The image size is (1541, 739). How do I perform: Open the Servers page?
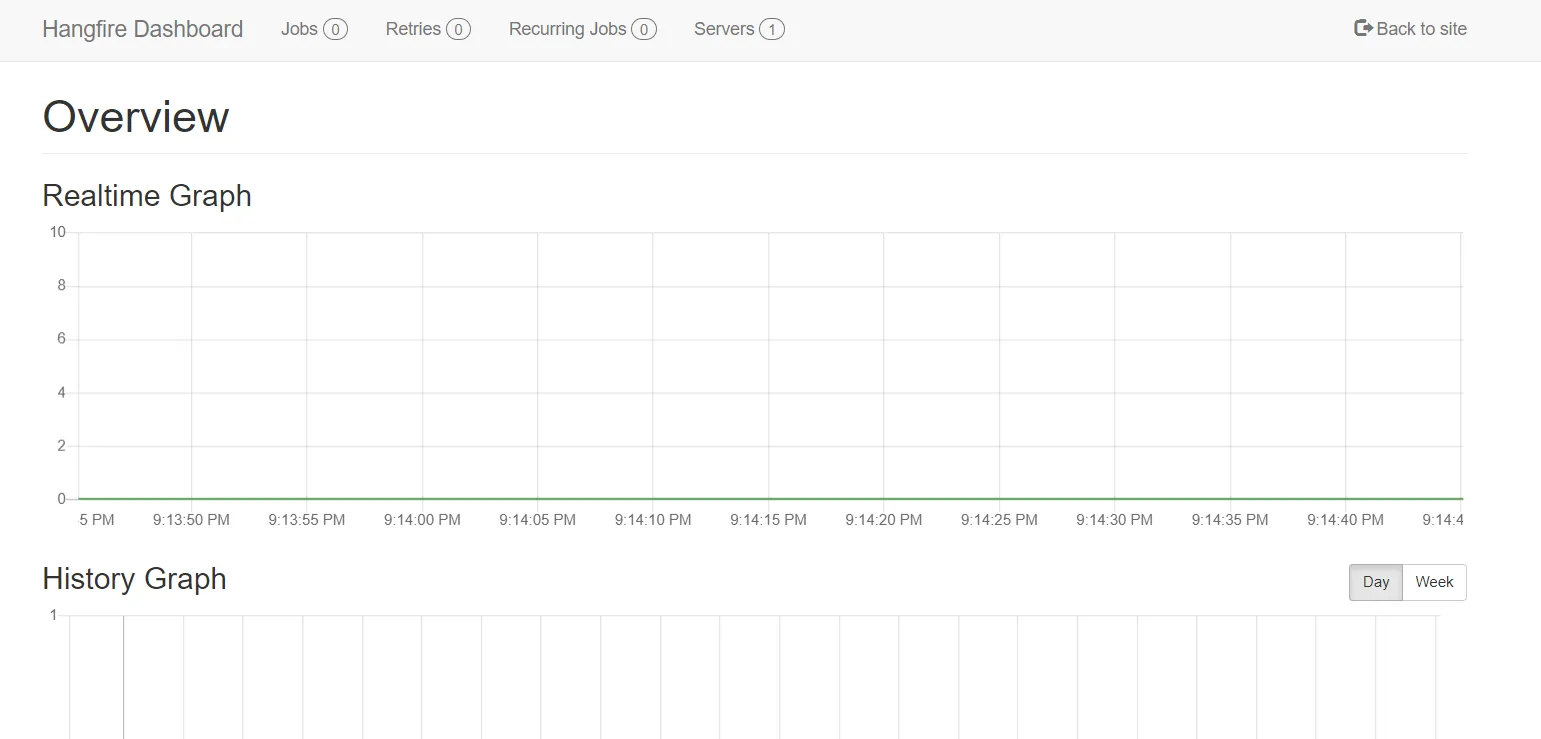click(739, 29)
